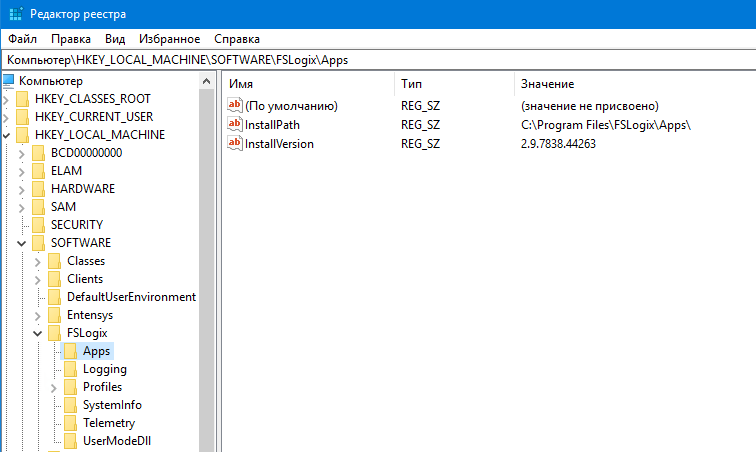
Task: Expand Clients key
Action: coord(38,280)
